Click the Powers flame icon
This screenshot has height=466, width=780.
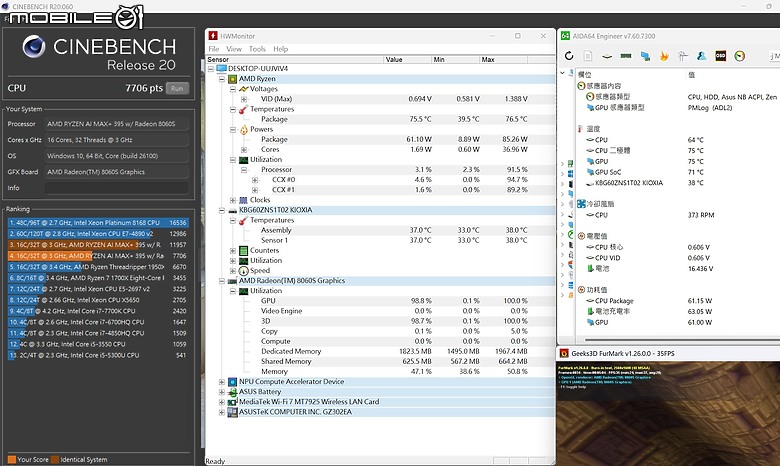point(243,129)
